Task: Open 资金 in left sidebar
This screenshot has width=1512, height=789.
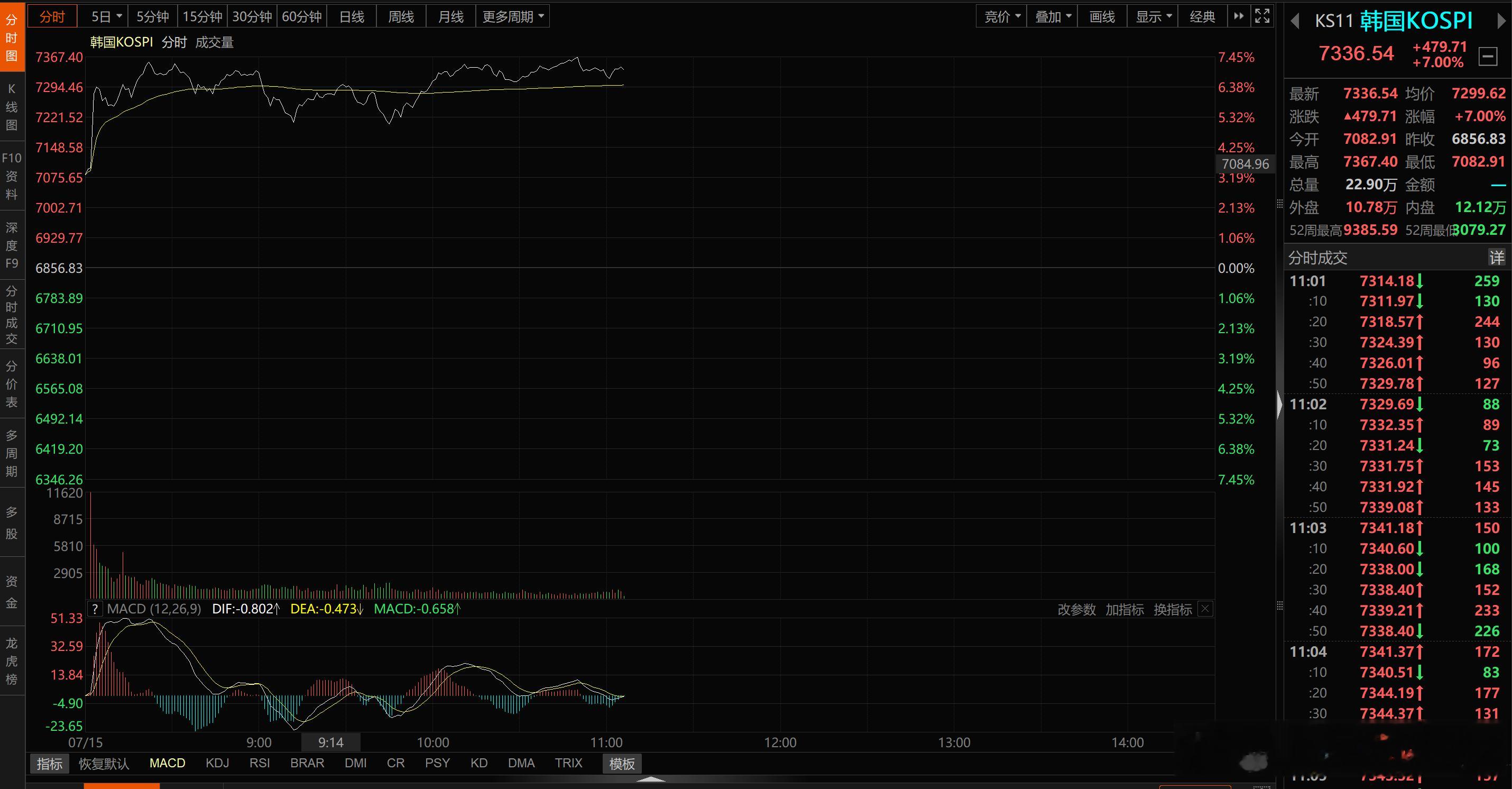Action: pyautogui.click(x=12, y=592)
